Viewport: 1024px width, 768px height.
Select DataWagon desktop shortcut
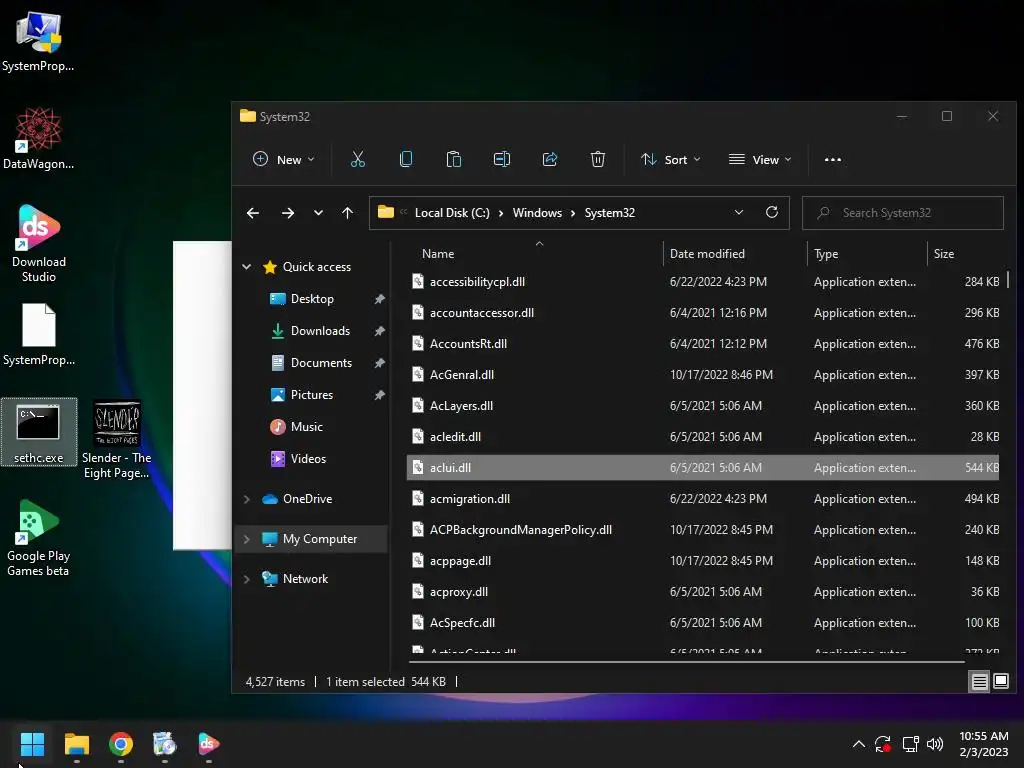tap(39, 138)
